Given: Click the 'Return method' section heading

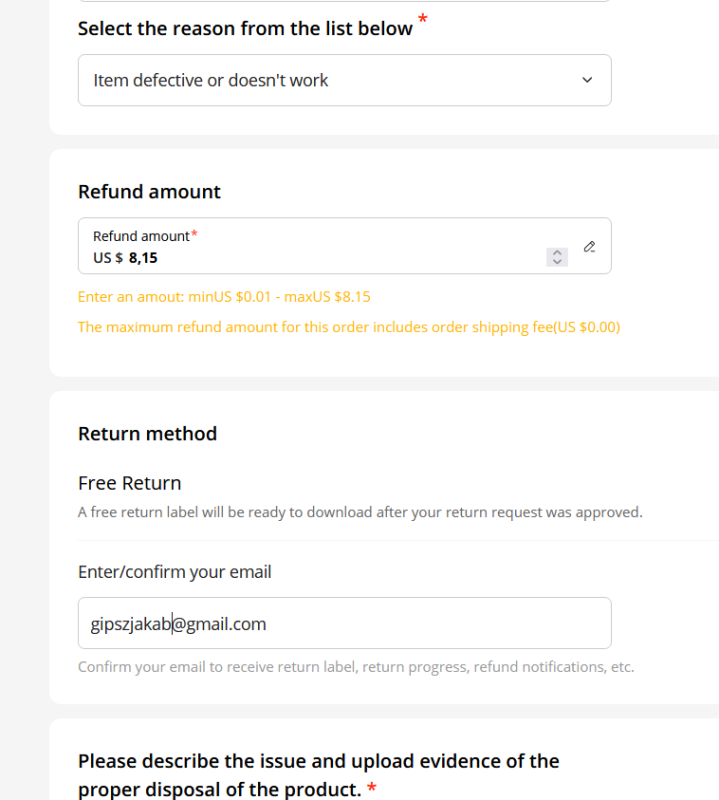Looking at the screenshot, I should click(147, 434).
